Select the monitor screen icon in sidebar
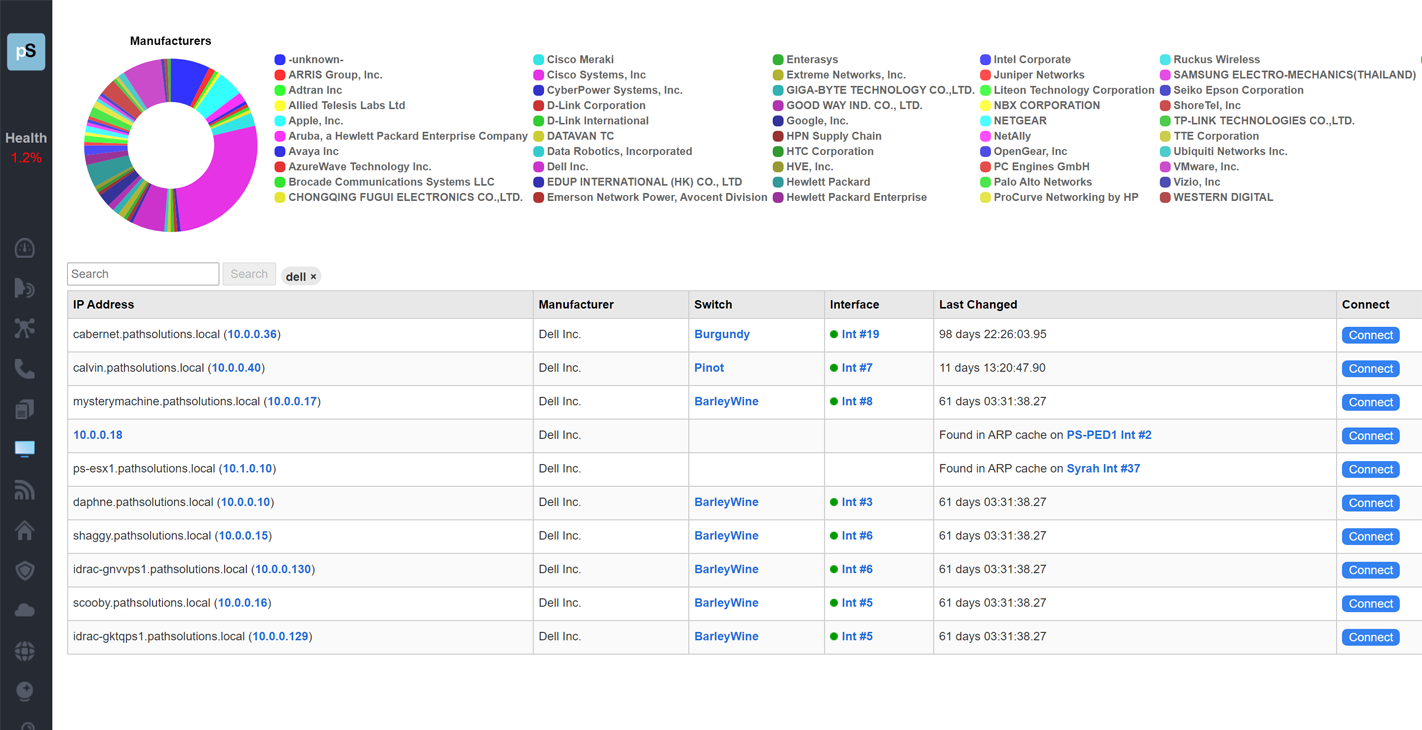Viewport: 1422px width, 730px height. pyautogui.click(x=25, y=449)
